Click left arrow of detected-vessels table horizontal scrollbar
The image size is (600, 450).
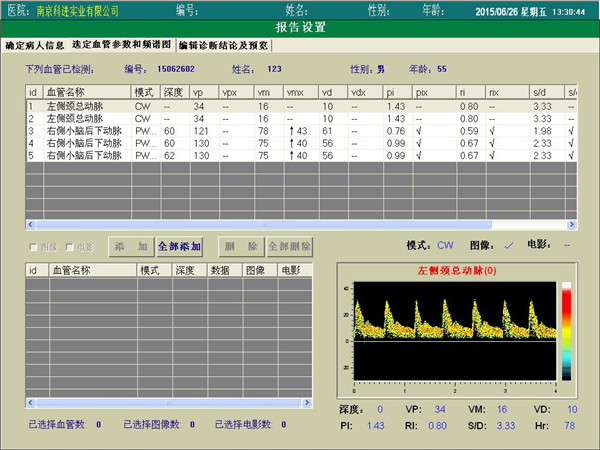click(x=29, y=225)
